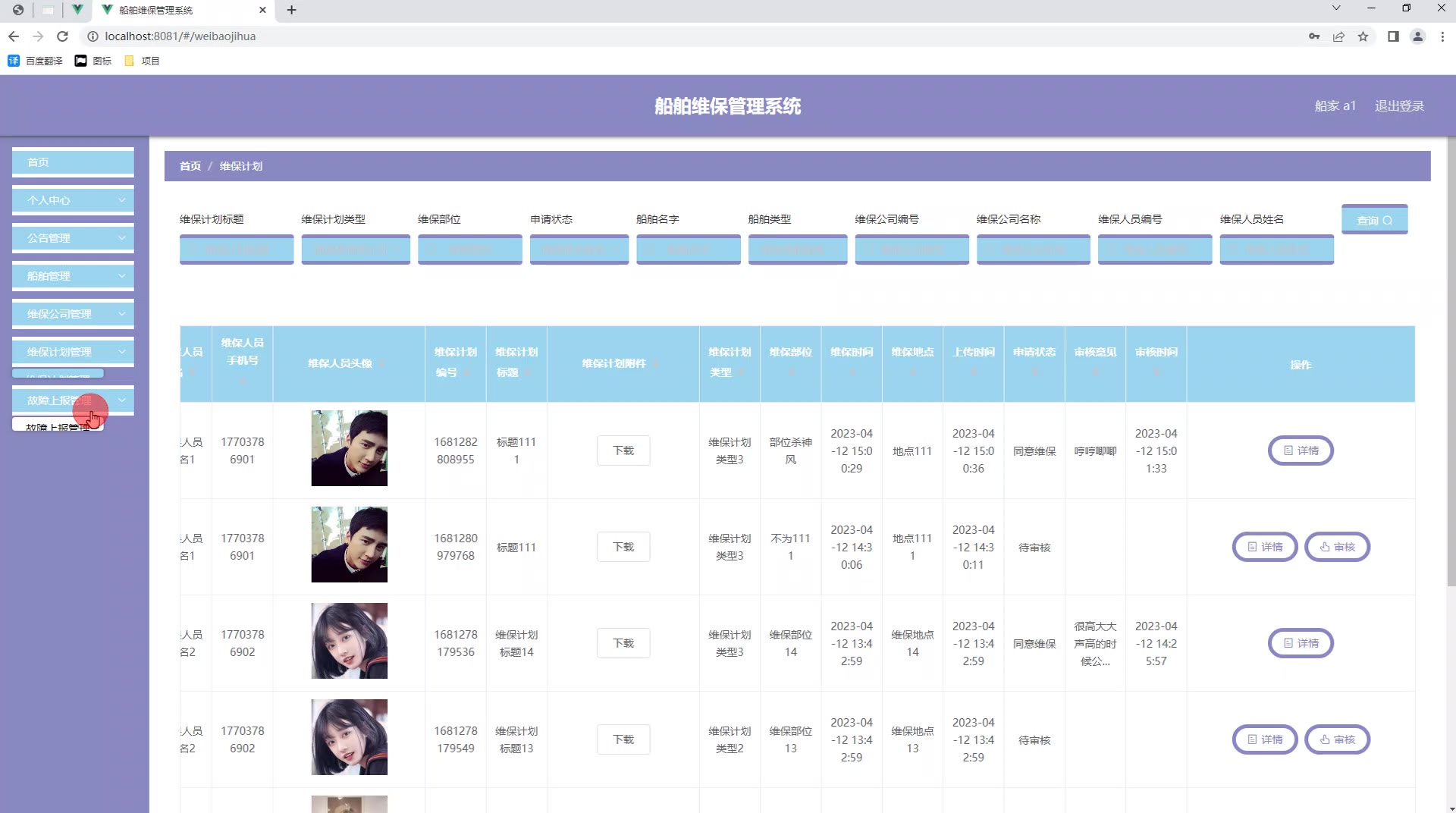
Task: Sort the table by 维保地点 column
Action: 912,372
